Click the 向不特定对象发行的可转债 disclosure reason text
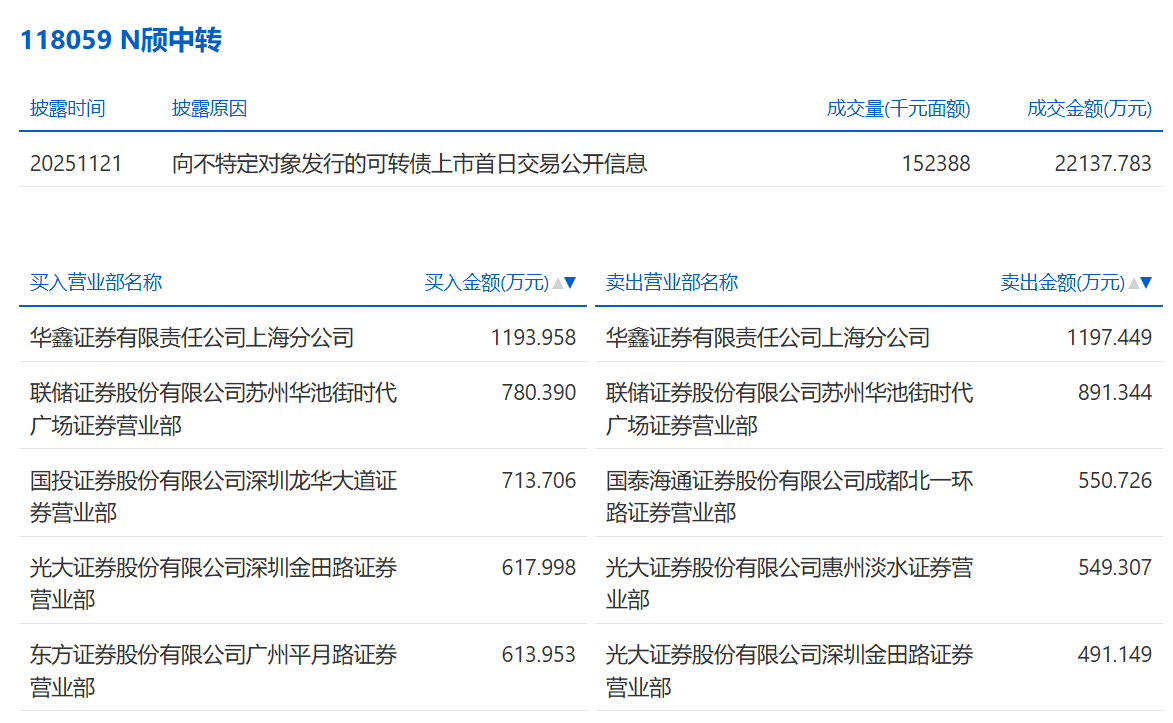The image size is (1173, 723). (409, 163)
